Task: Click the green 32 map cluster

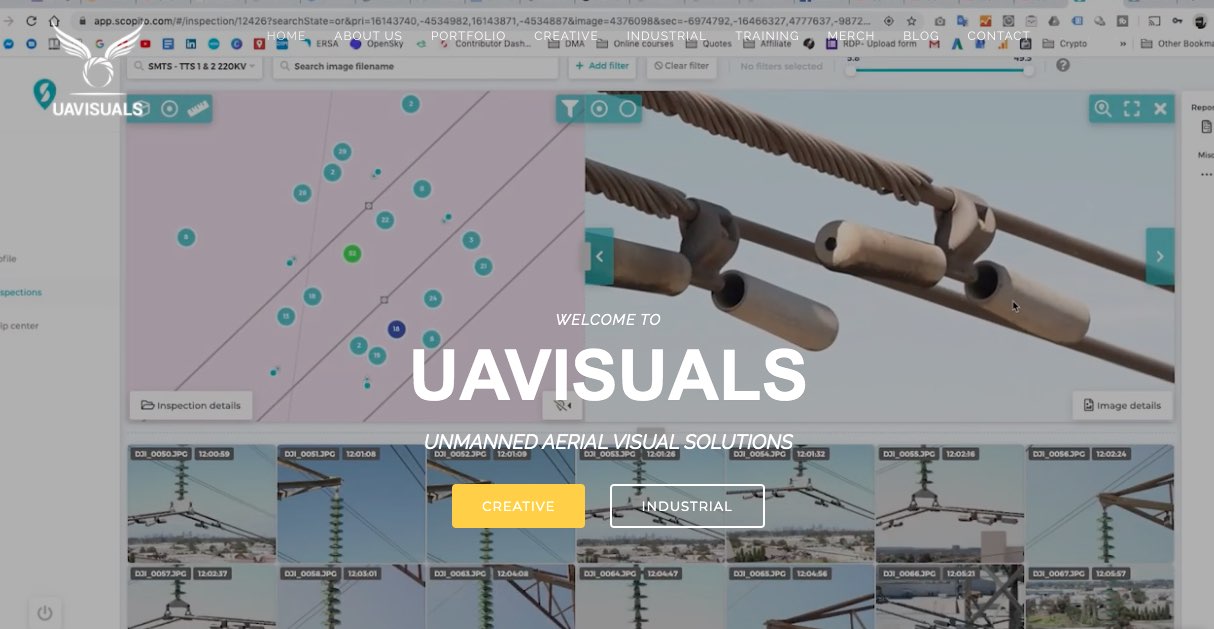Action: [351, 254]
